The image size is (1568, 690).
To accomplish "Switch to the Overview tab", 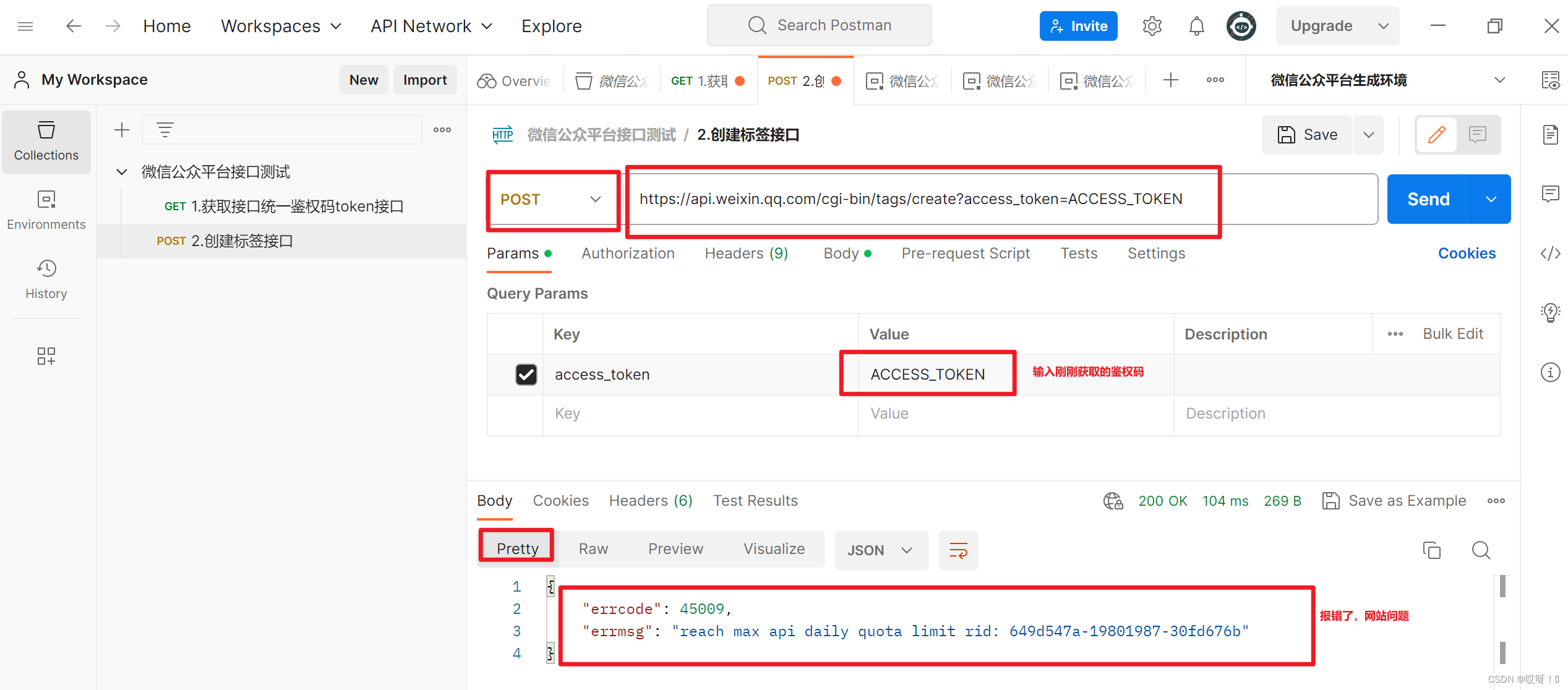I will [x=514, y=80].
